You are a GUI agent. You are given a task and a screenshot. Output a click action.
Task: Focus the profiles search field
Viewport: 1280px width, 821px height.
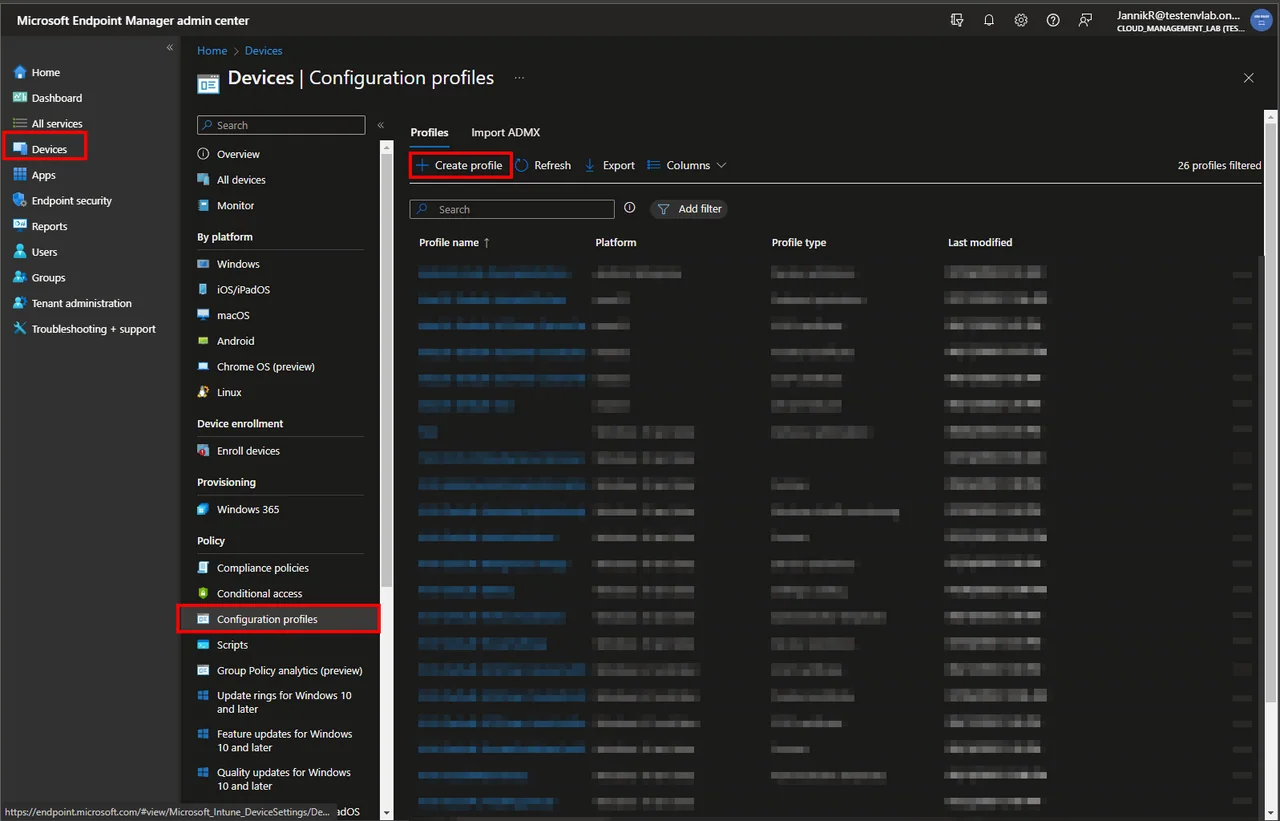512,209
